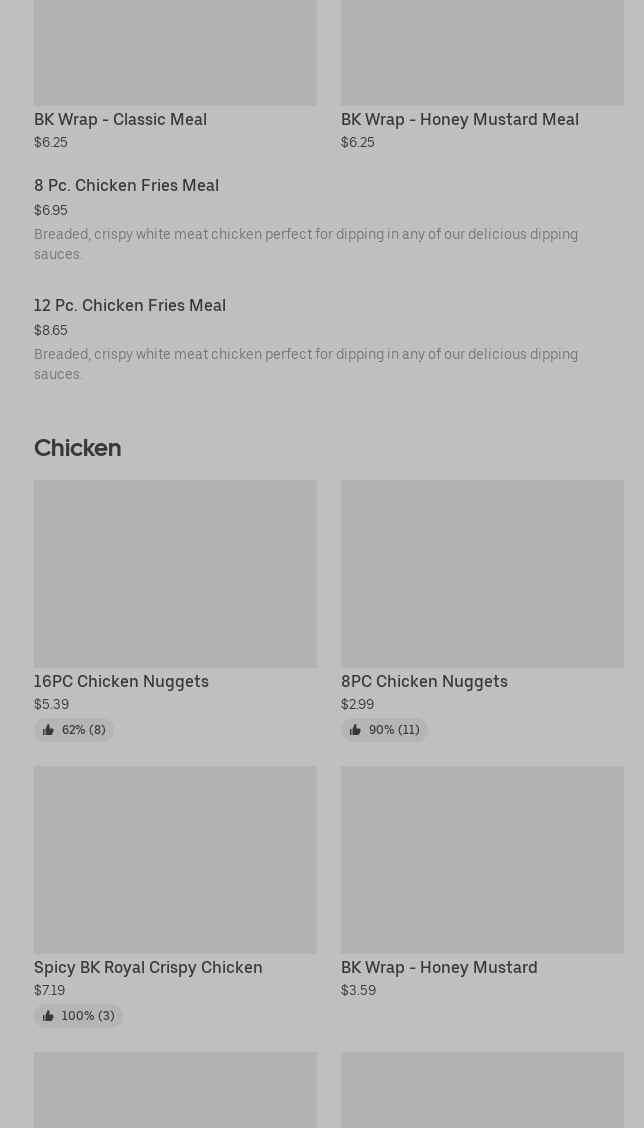Open the 8 Pc. Chicken Fries Meal
The width and height of the screenshot is (644, 1128).
(x=126, y=185)
